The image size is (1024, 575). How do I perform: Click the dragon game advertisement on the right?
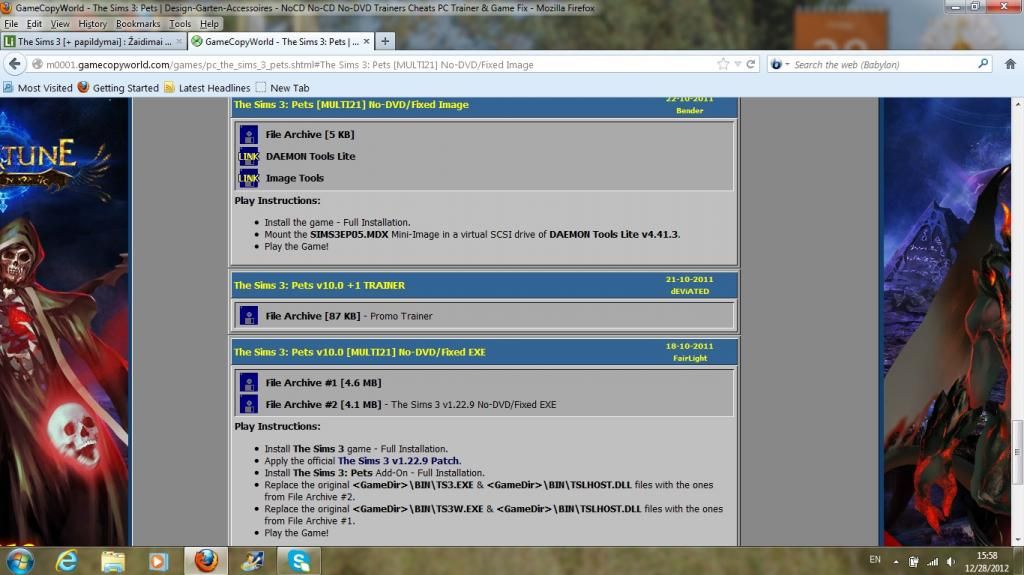point(946,321)
